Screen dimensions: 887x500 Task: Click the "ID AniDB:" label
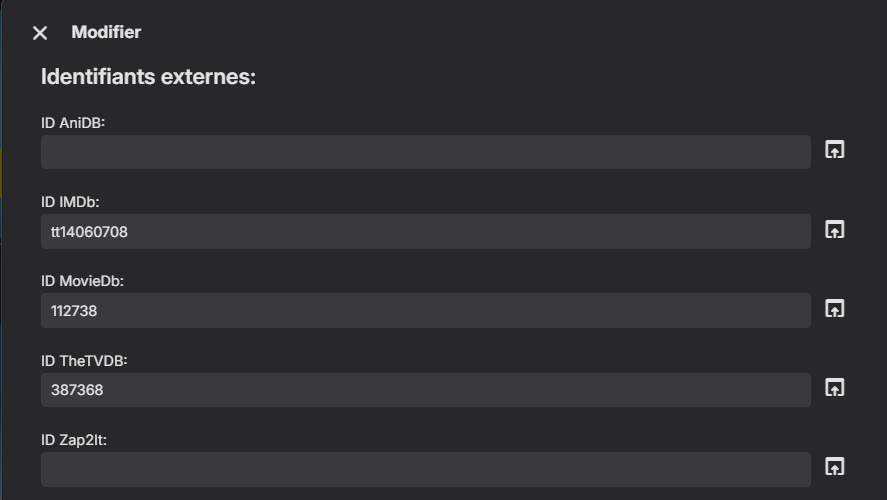coord(73,123)
